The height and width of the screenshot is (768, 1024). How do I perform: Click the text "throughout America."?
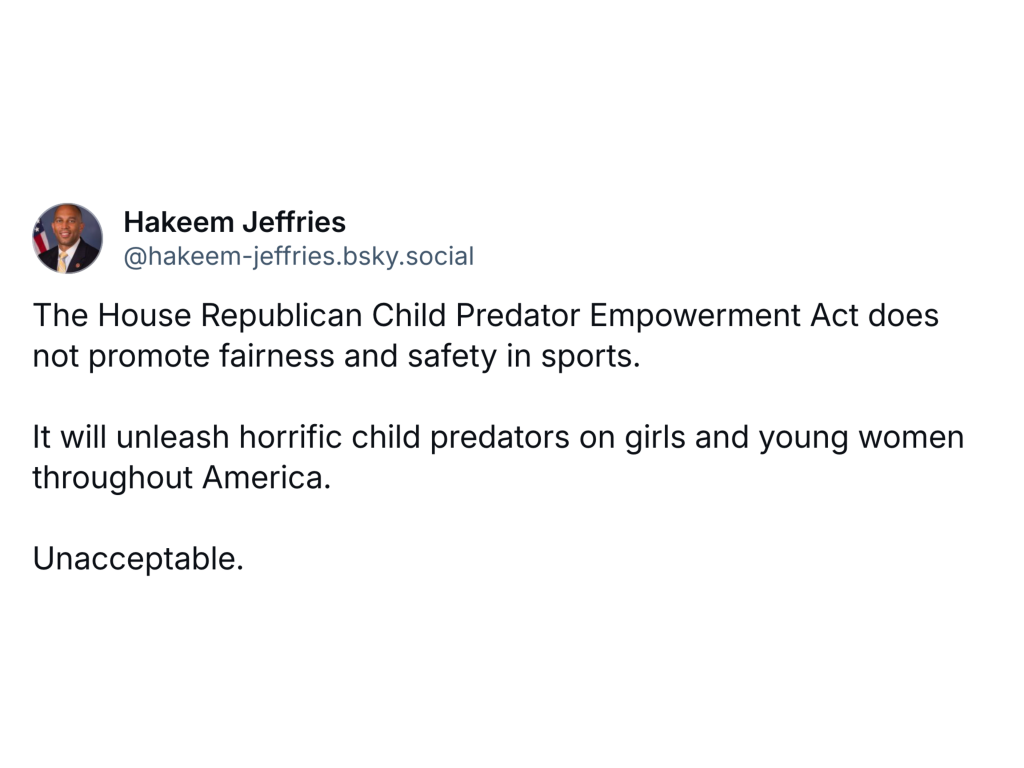(x=181, y=478)
